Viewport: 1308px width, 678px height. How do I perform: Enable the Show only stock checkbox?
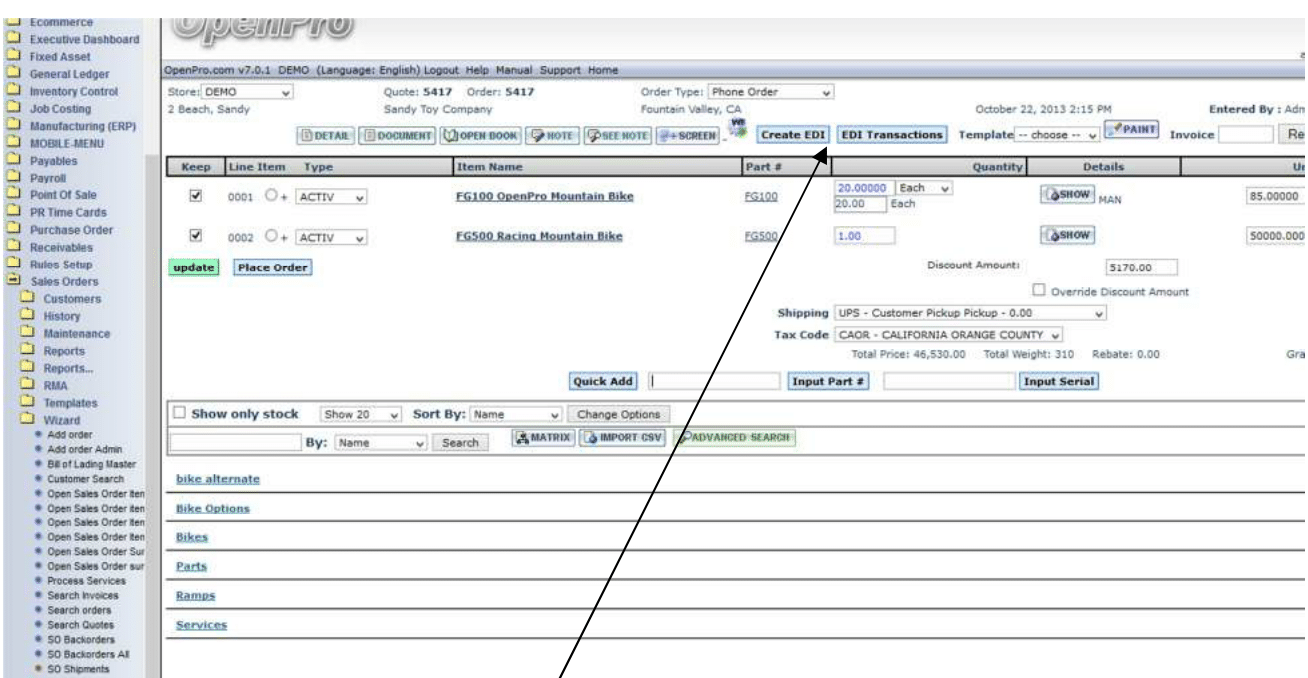[x=181, y=414]
